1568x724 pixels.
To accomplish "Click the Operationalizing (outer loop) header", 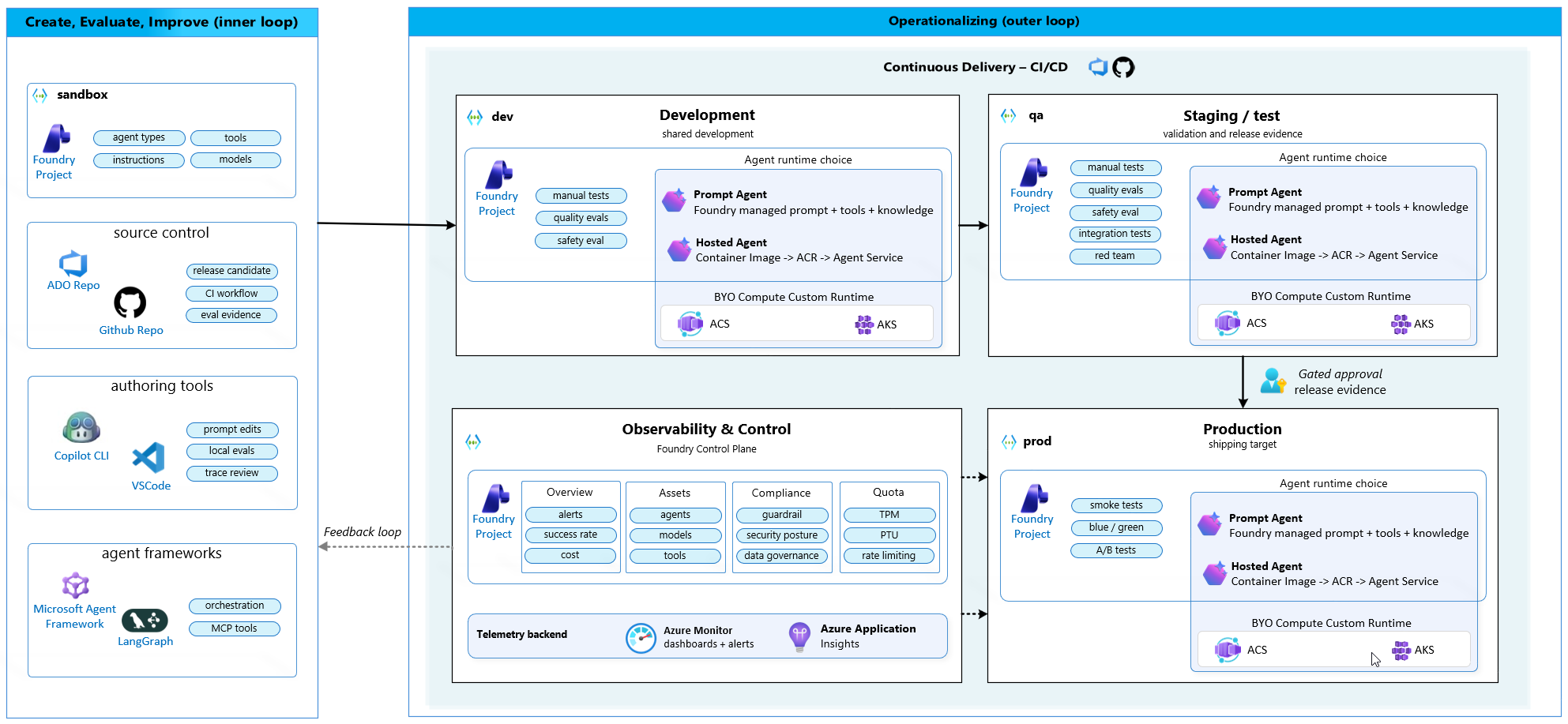I will point(983,21).
